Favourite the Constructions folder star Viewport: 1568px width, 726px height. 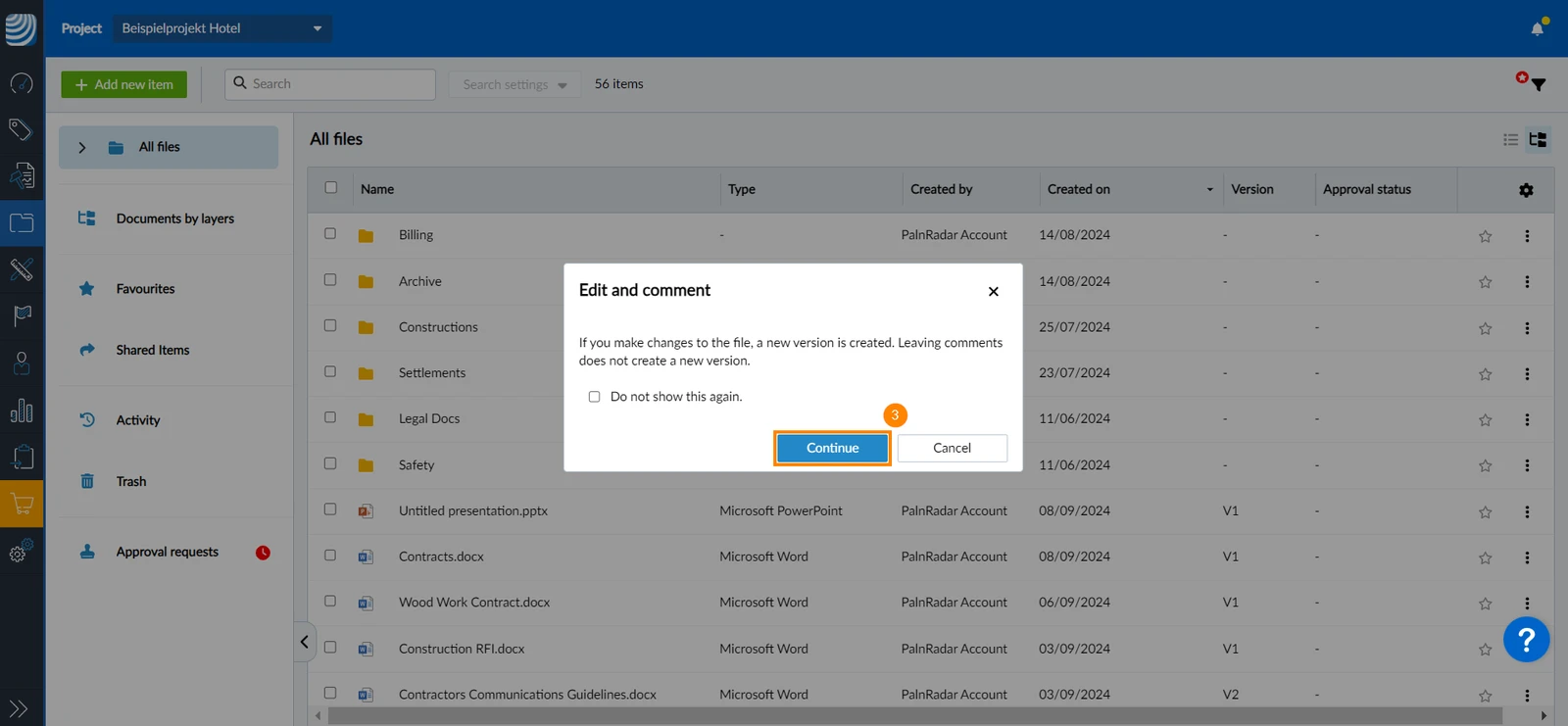[x=1486, y=328]
